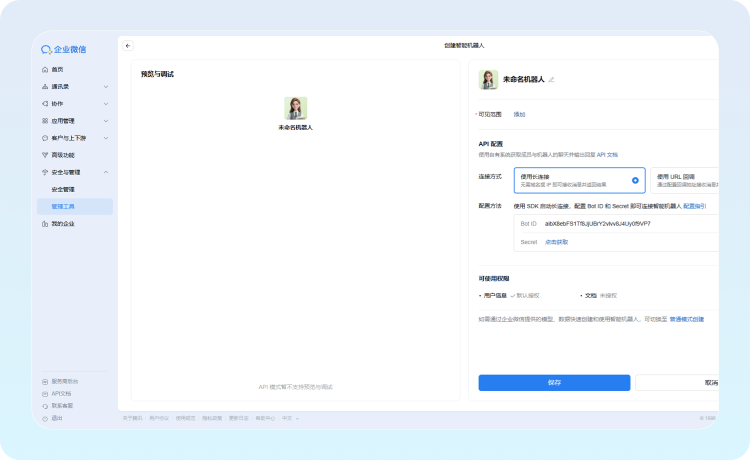Click the 联系客服 headset icon

[x=45, y=406]
